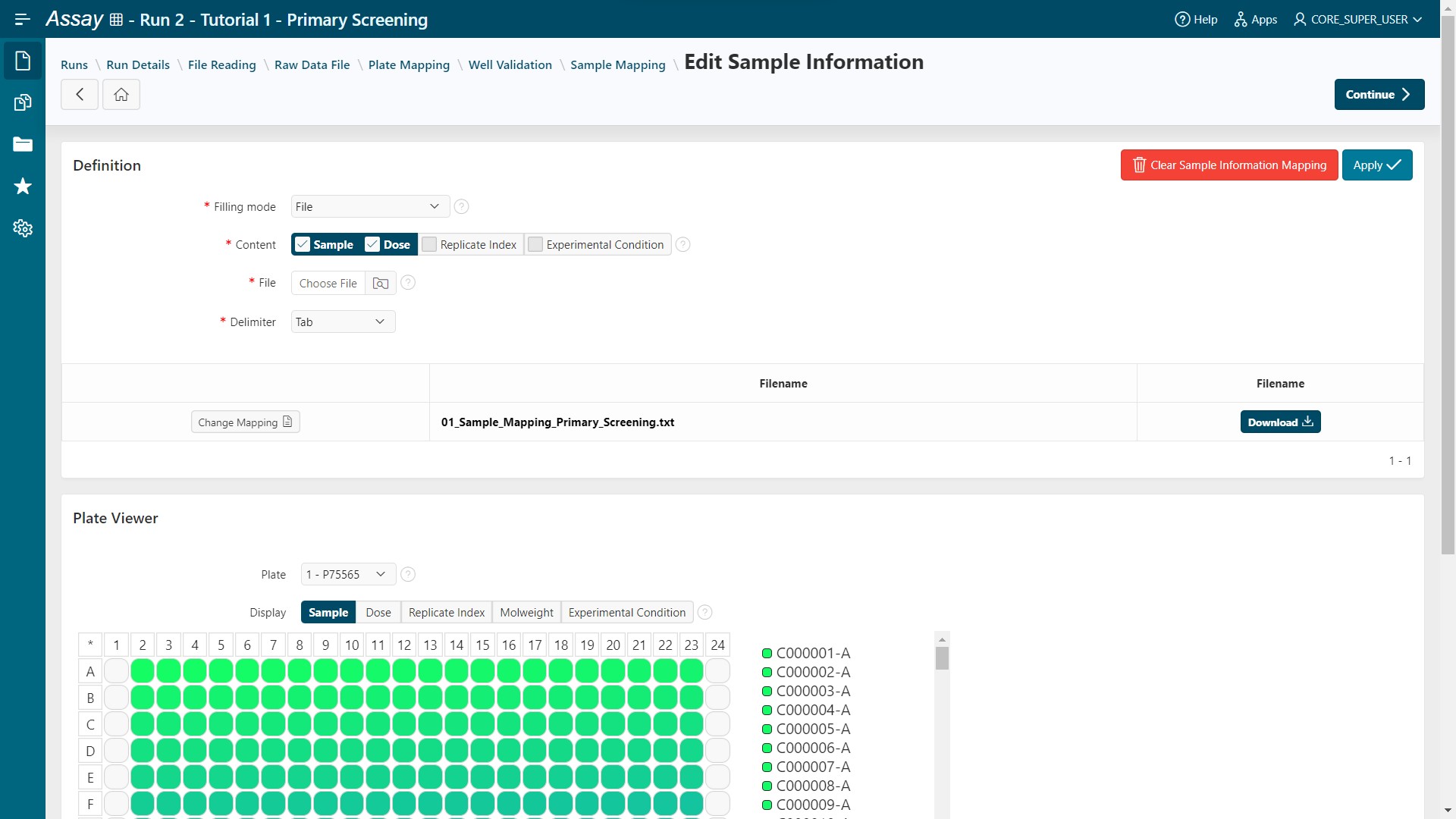Open the folder sidebar icon
Image resolution: width=1456 pixels, height=819 pixels.
pyautogui.click(x=23, y=144)
